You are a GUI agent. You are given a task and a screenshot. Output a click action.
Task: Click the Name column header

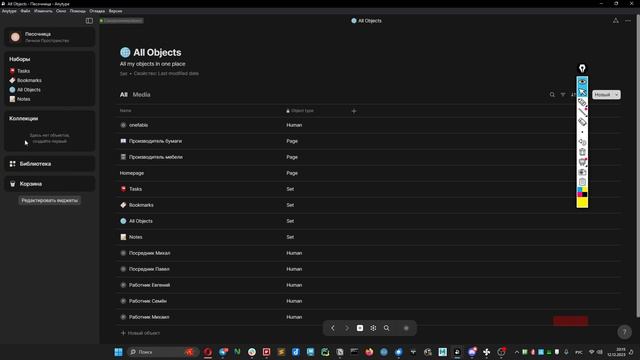click(x=126, y=111)
